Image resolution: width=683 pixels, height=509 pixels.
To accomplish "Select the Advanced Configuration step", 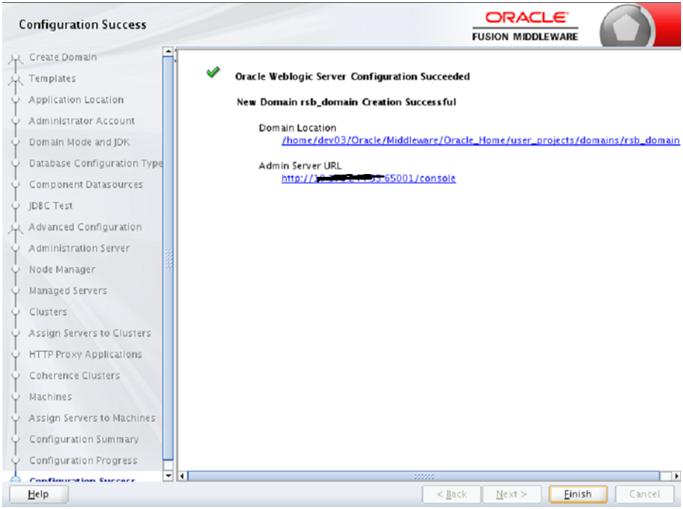I will [x=85, y=227].
